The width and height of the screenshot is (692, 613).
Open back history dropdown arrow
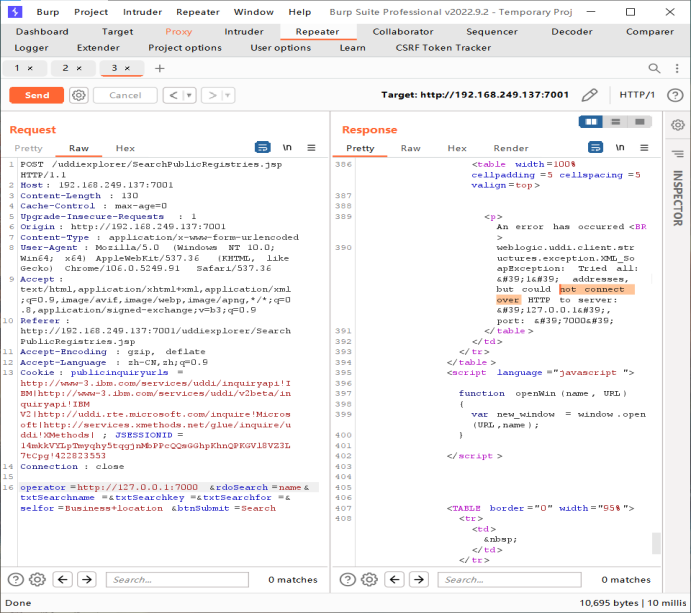[189, 95]
